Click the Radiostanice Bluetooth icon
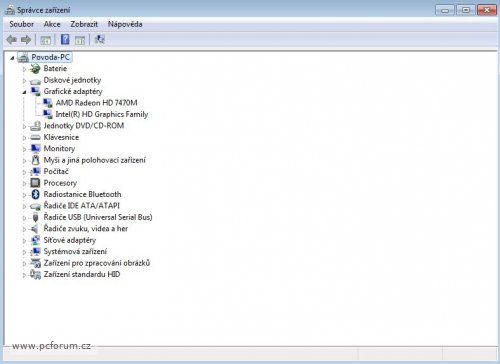 tap(35, 194)
